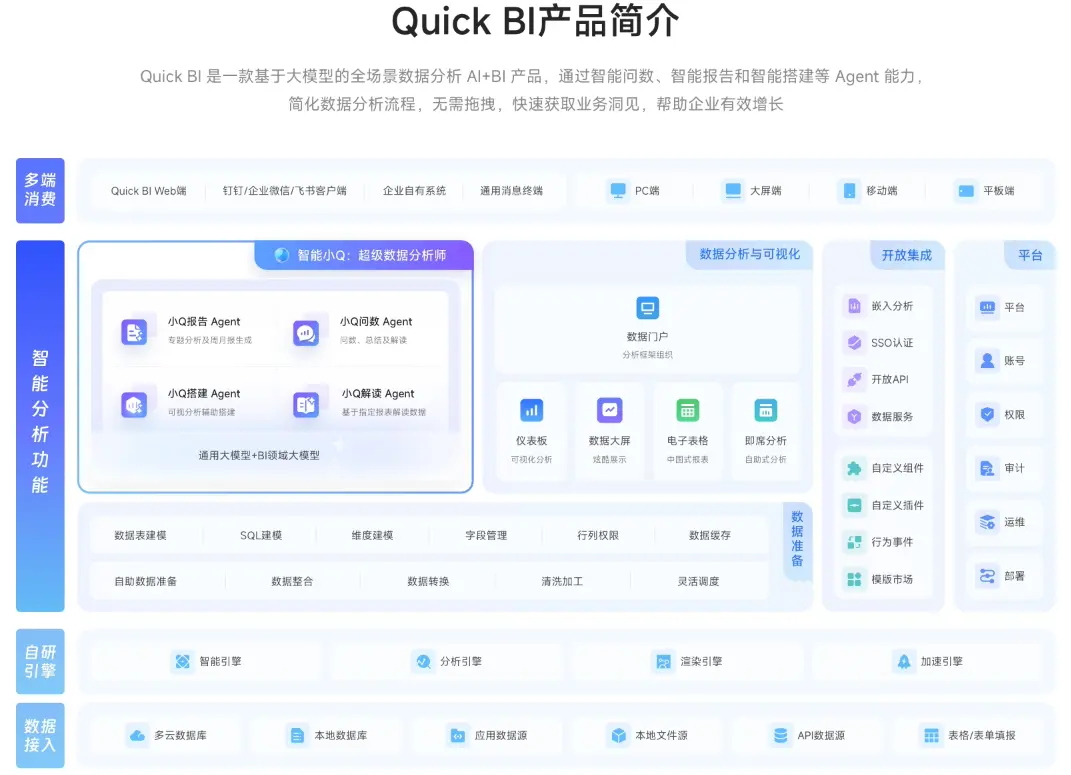The height and width of the screenshot is (775, 1071).
Task: Open the 小Q问数 Agent icon
Action: [305, 333]
